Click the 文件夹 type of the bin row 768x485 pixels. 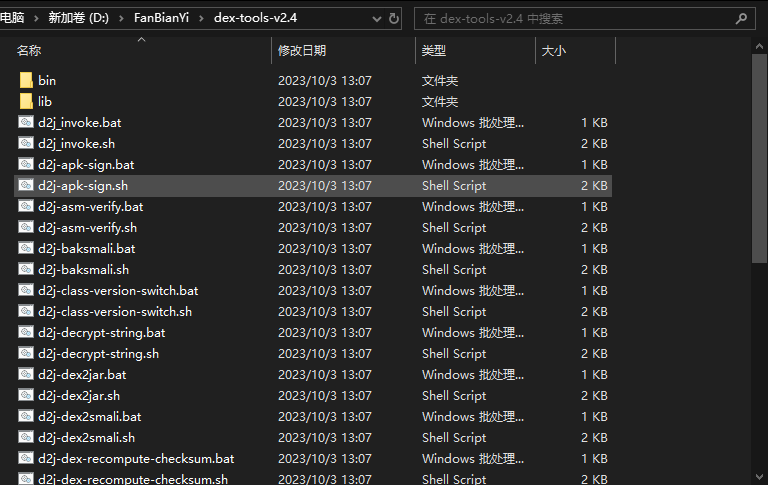click(x=440, y=80)
